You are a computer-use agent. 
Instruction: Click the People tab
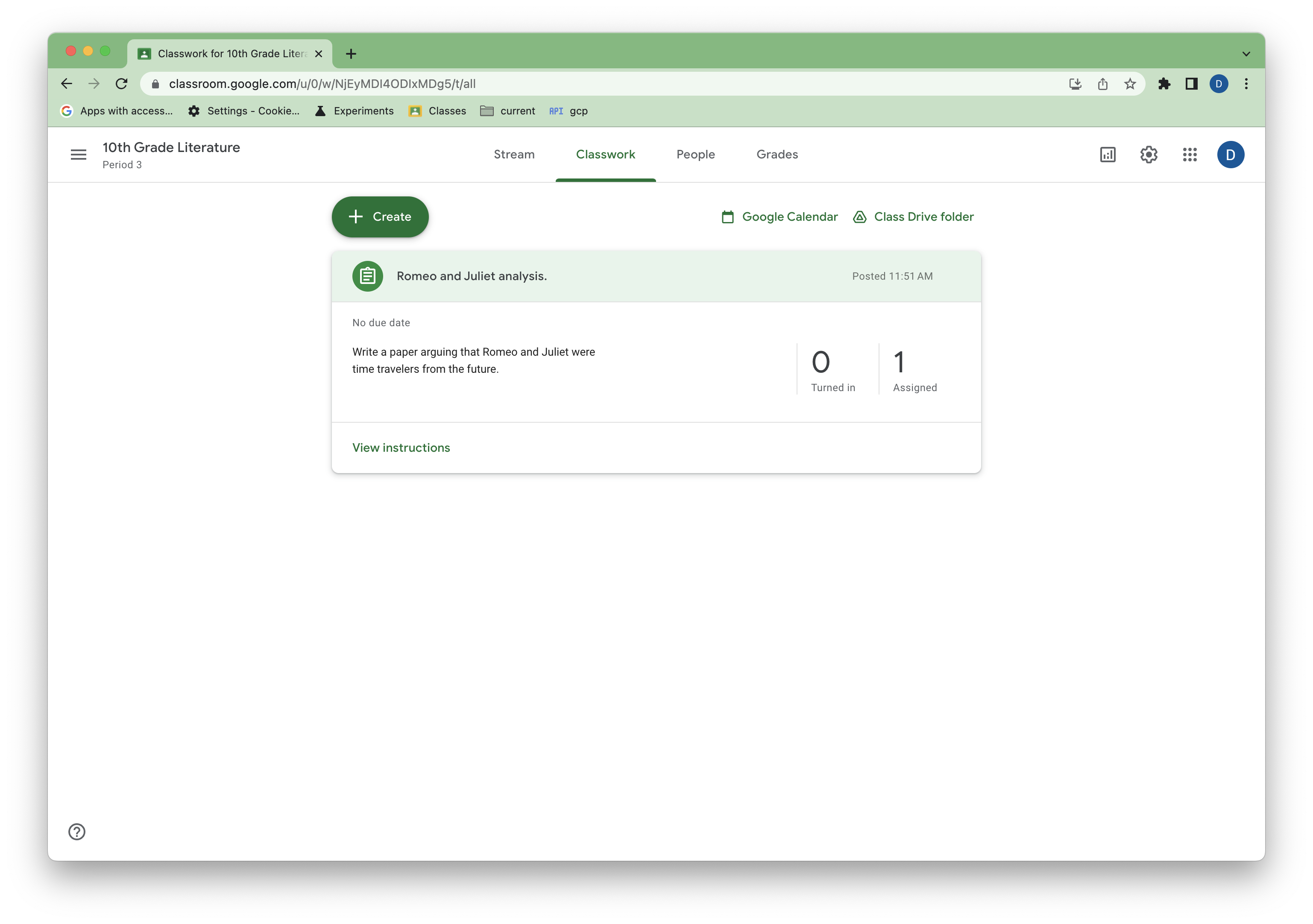695,154
